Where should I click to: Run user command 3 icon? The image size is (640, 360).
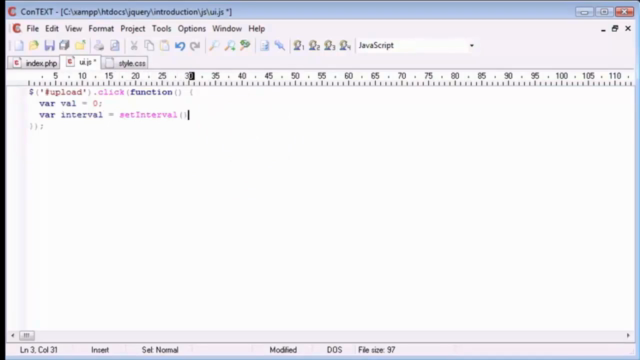coord(330,45)
